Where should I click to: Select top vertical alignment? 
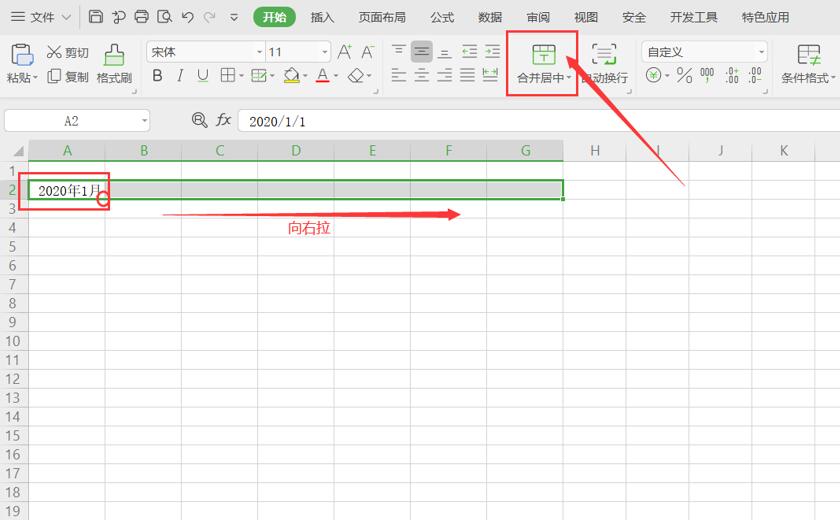pos(399,51)
